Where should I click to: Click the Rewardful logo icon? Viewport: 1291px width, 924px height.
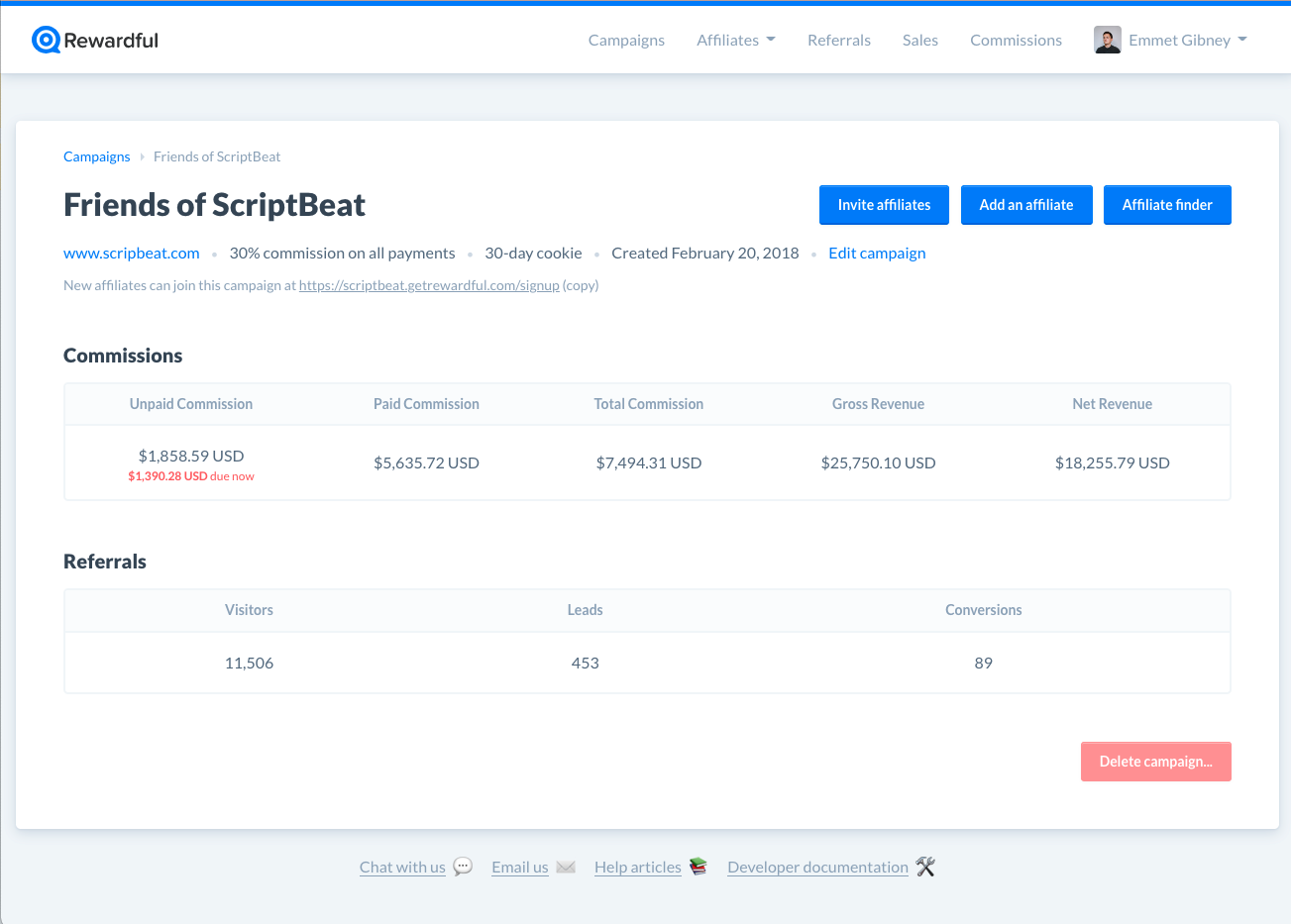[x=46, y=41]
